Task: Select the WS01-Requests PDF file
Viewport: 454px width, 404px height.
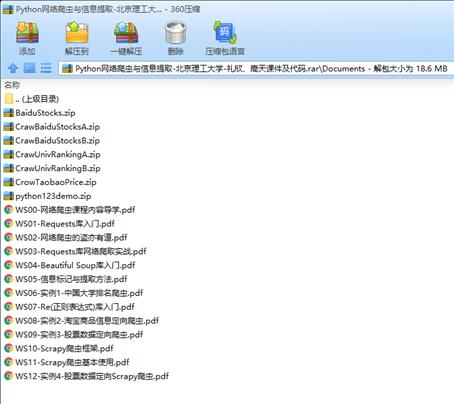Action: coord(59,224)
